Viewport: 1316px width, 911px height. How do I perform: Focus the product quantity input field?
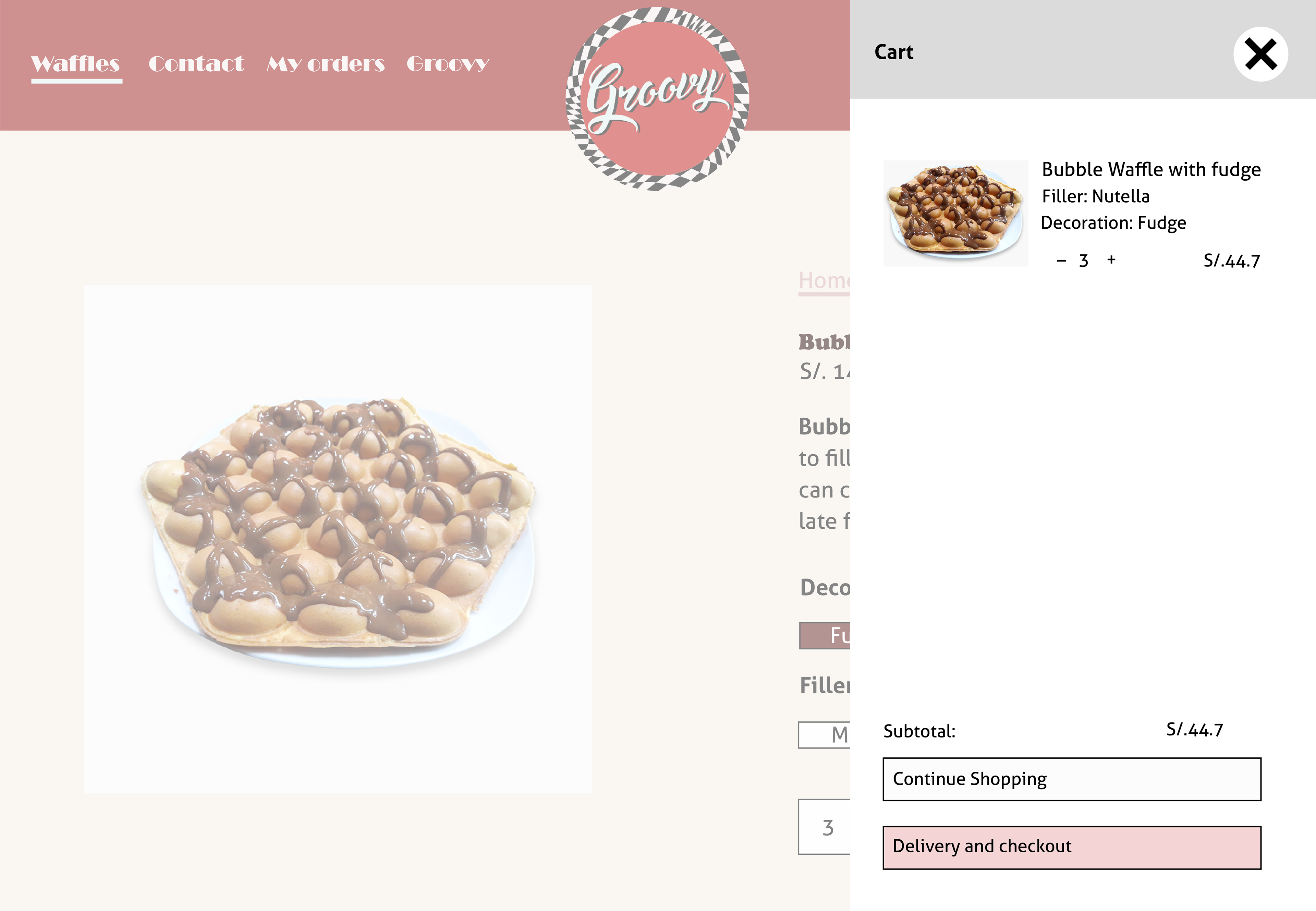pyautogui.click(x=825, y=827)
